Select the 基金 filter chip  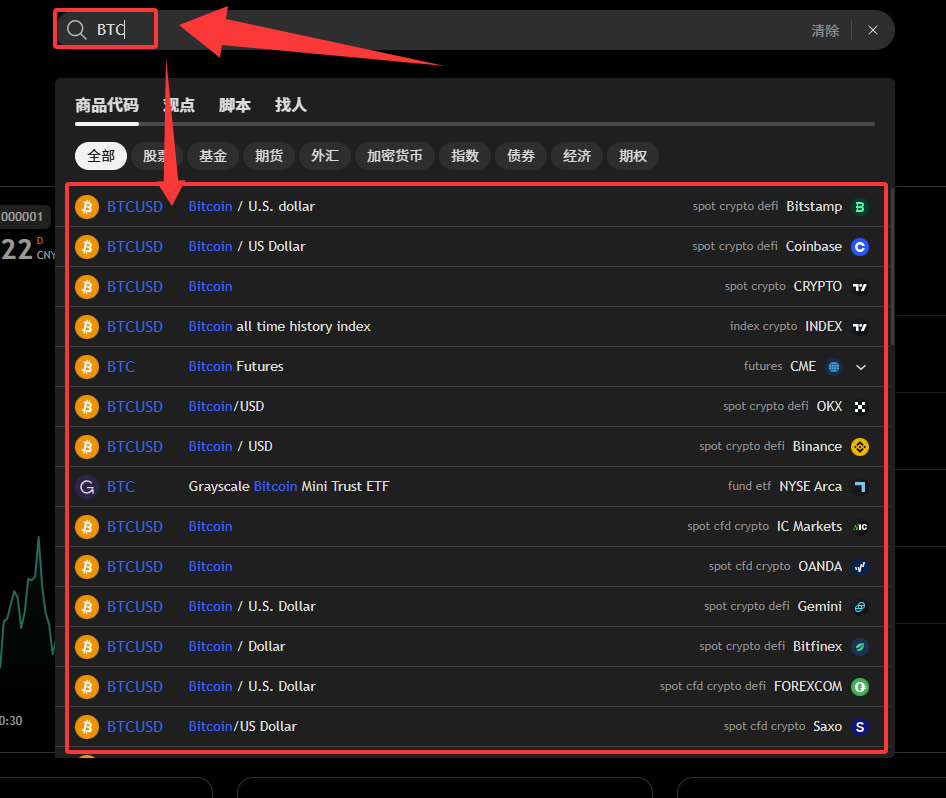pos(213,156)
